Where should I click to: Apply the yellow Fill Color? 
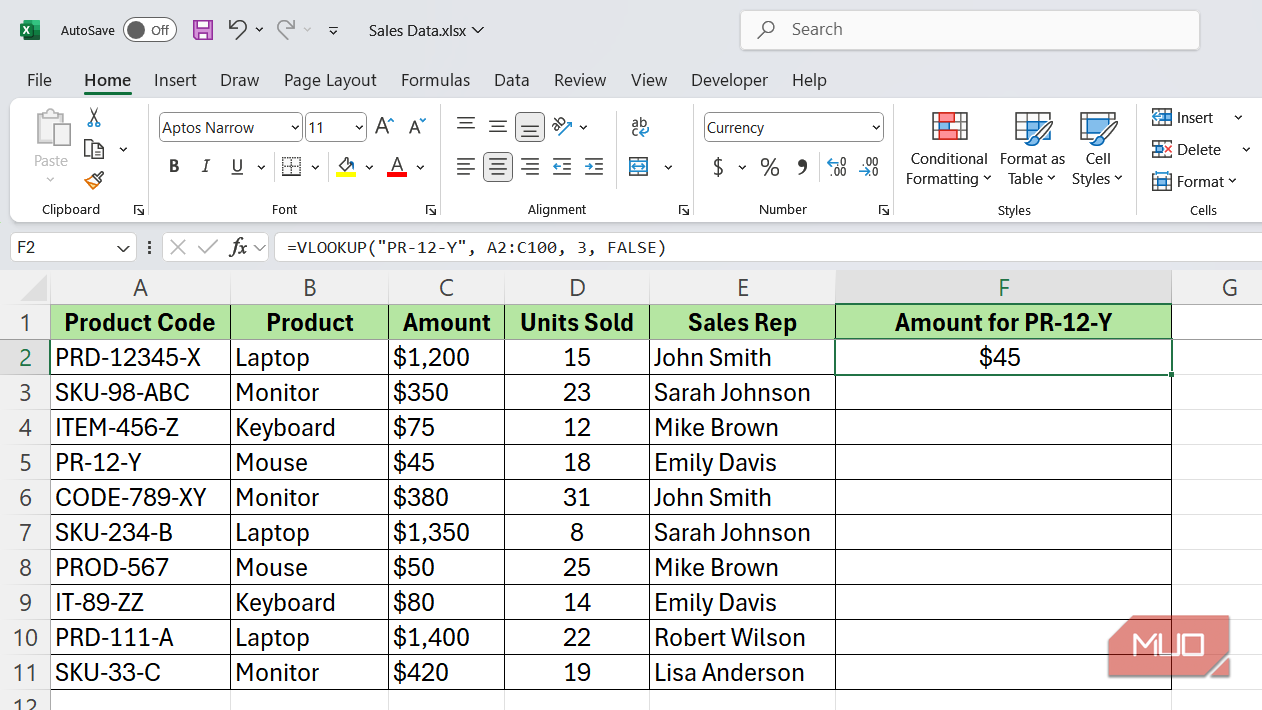pyautogui.click(x=346, y=167)
